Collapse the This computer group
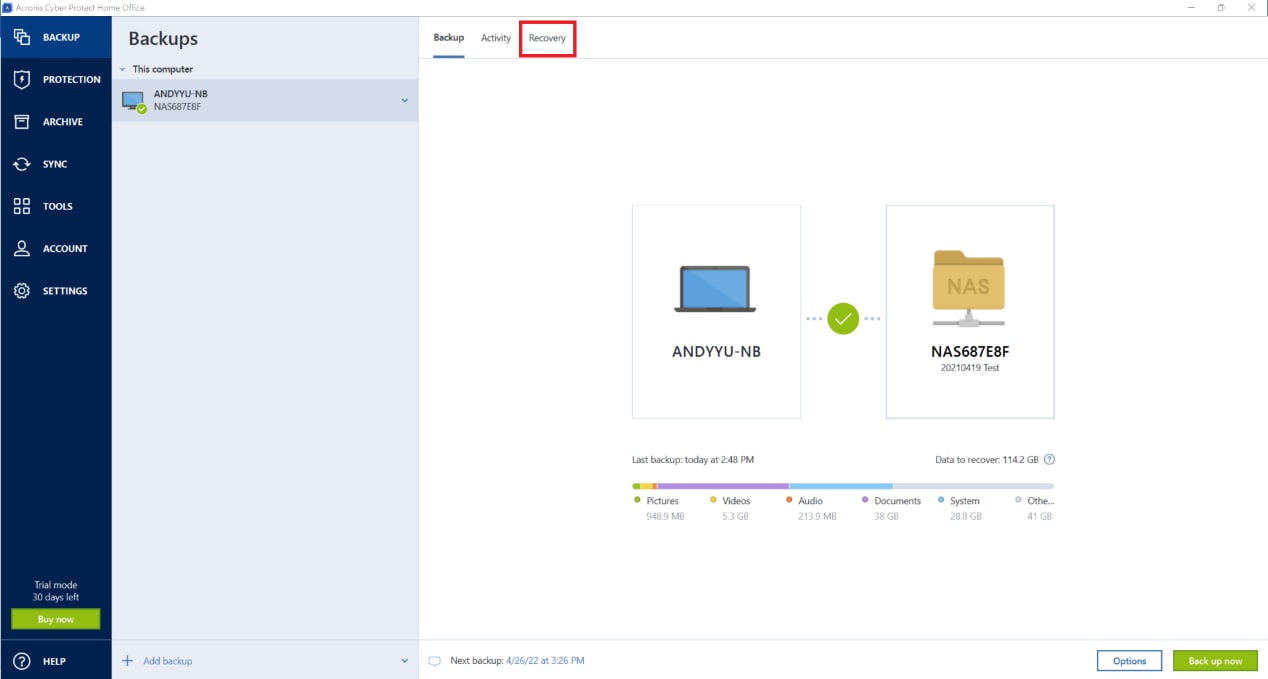The width and height of the screenshot is (1268, 679). [123, 69]
